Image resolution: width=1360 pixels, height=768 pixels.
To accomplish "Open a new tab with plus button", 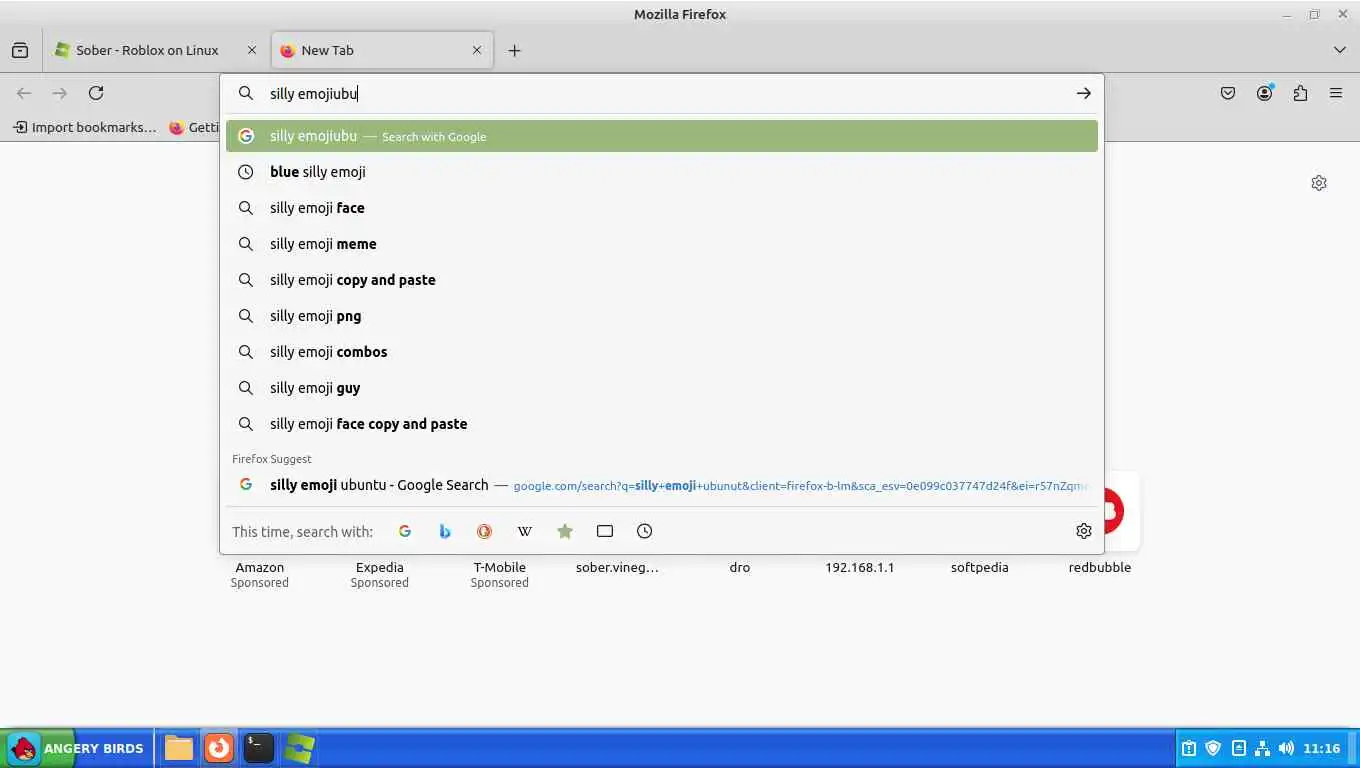I will [x=514, y=50].
